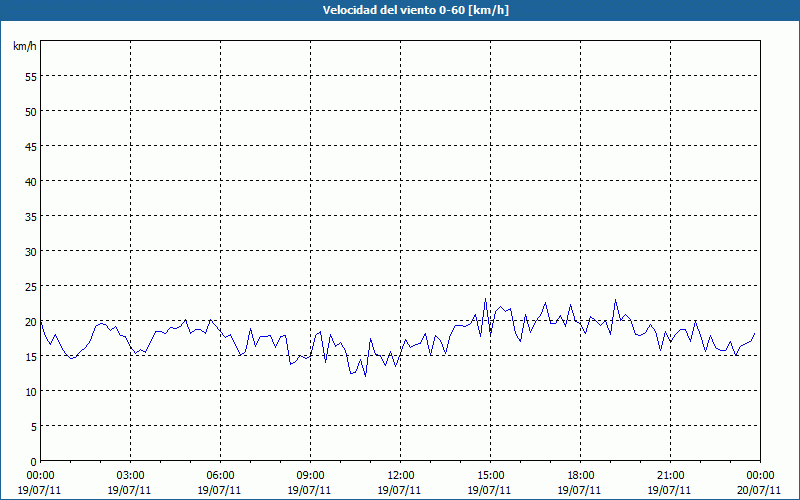Click the '00:00' time label above '20/07/11'
The height and width of the screenshot is (500, 800).
point(760,476)
